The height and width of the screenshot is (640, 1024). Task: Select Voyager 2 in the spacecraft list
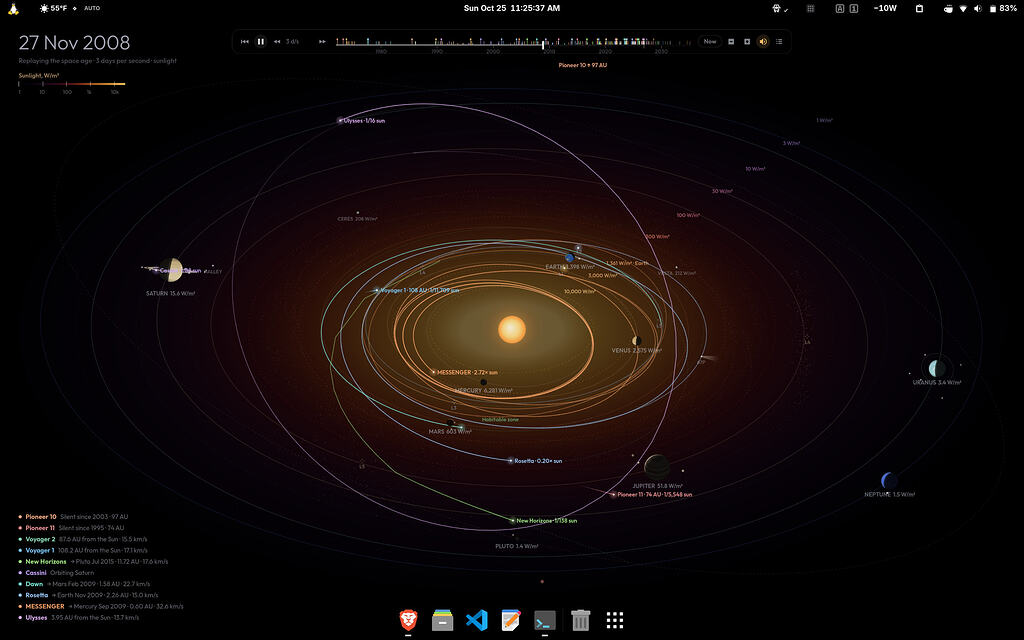point(83,539)
